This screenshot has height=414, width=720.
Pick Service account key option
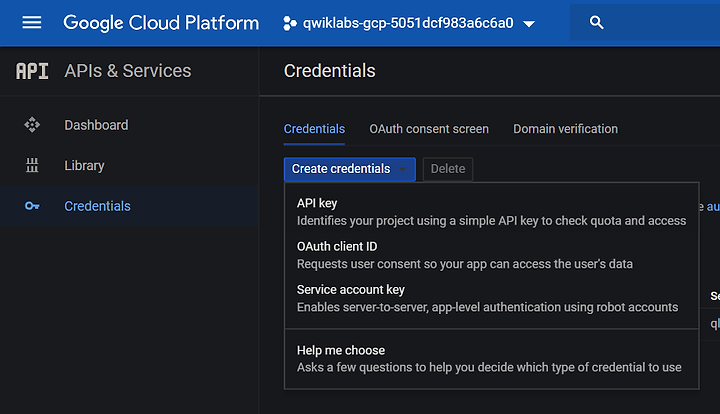(x=491, y=298)
